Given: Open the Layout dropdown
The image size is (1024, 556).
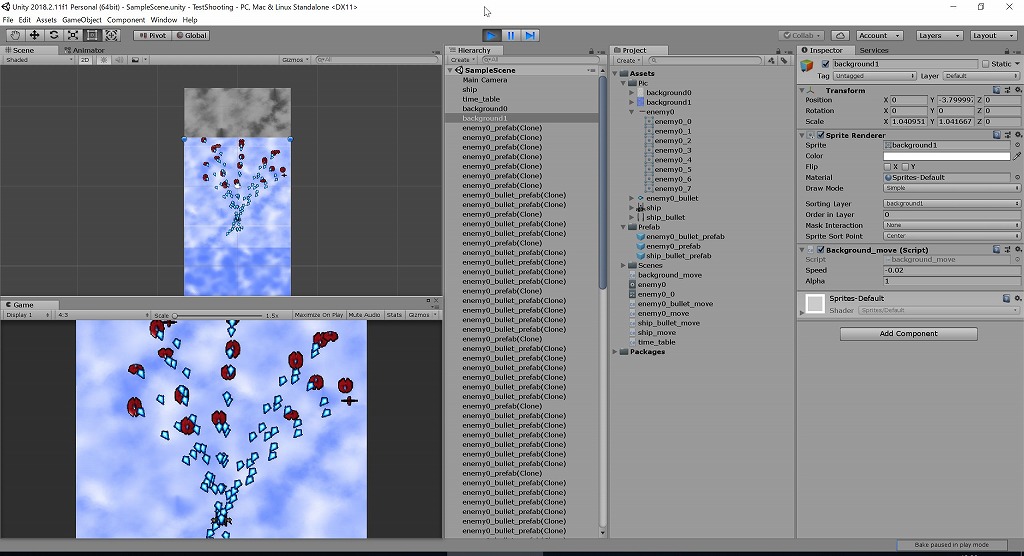Looking at the screenshot, I should (994, 35).
